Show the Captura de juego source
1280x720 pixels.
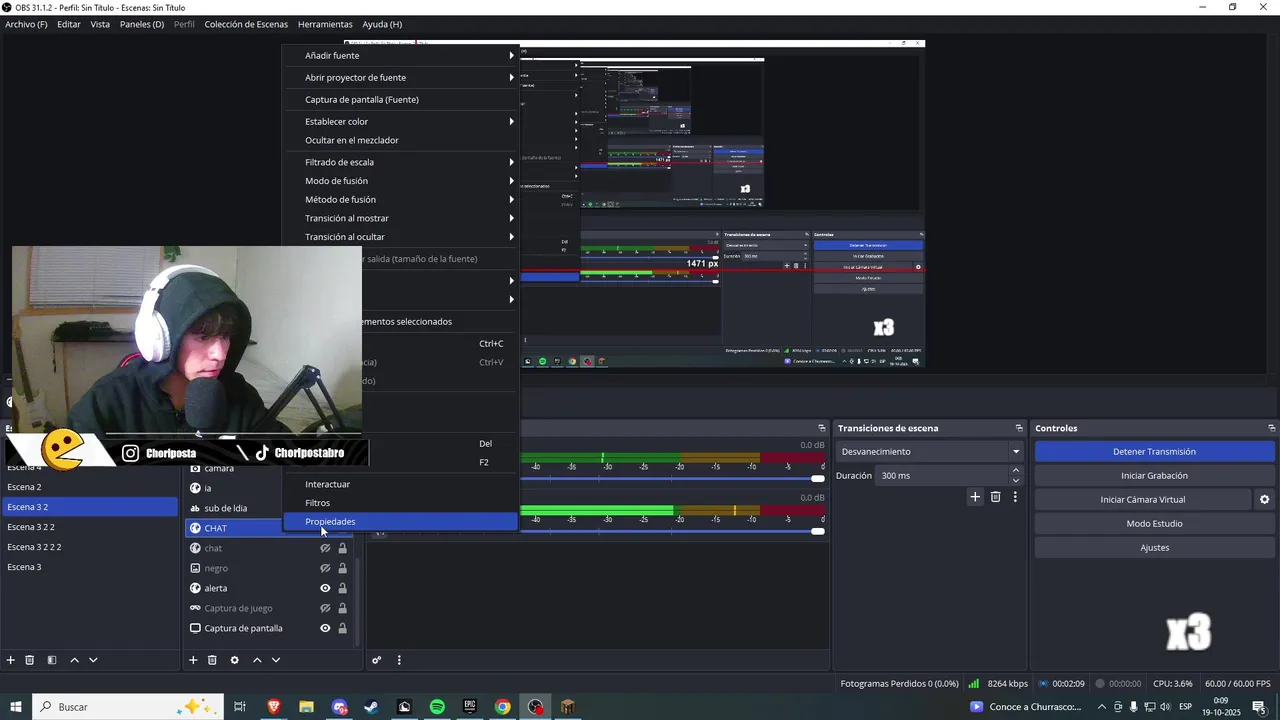(x=325, y=608)
